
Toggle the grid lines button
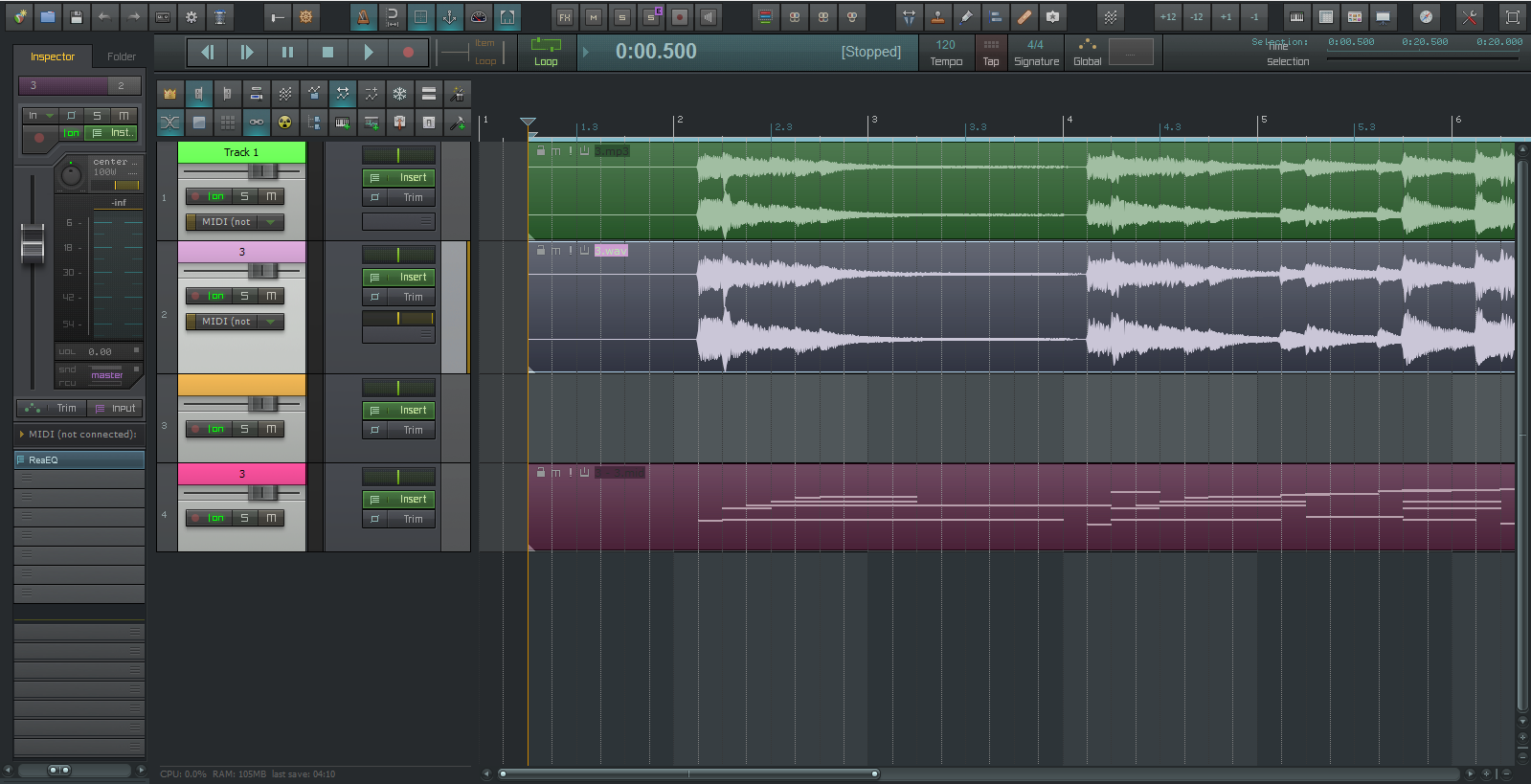coord(420,16)
